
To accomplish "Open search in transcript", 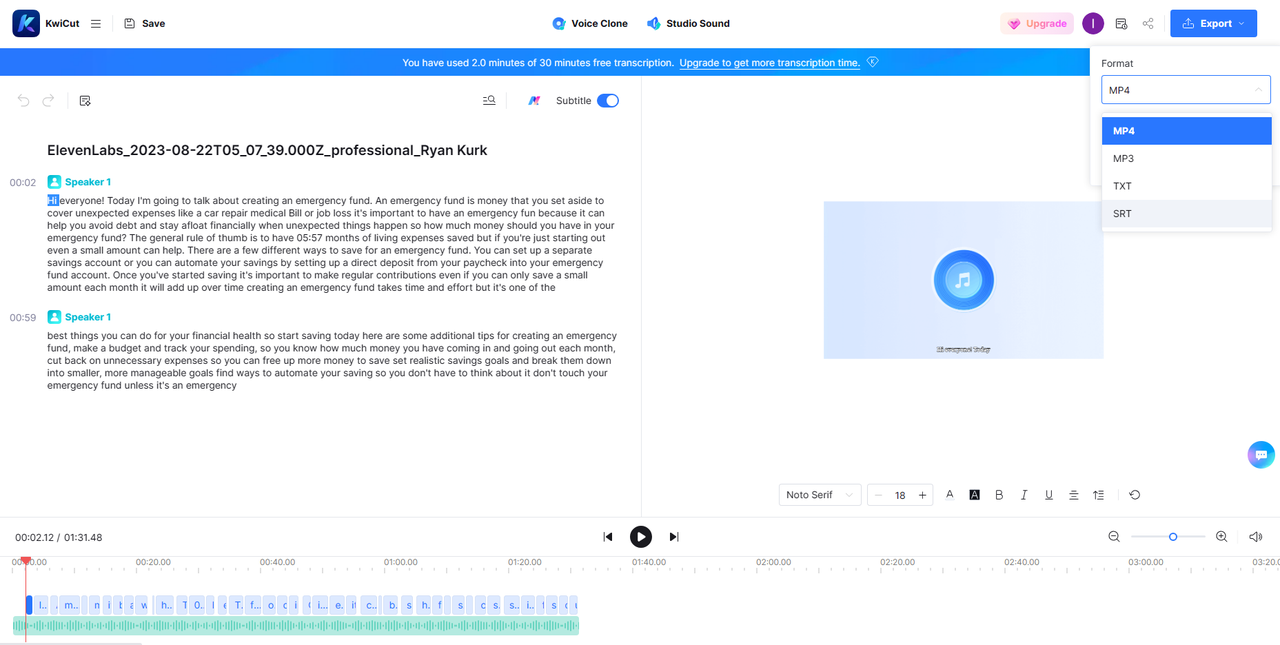I will (489, 100).
